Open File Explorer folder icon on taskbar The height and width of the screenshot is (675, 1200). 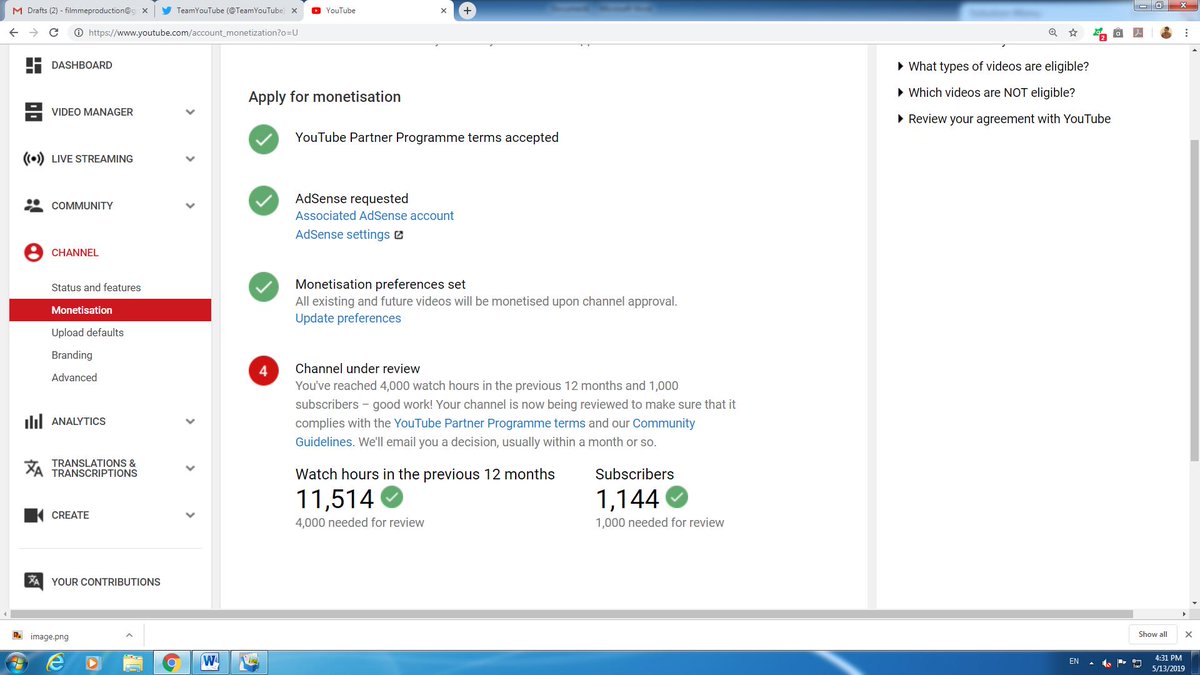[x=132, y=662]
